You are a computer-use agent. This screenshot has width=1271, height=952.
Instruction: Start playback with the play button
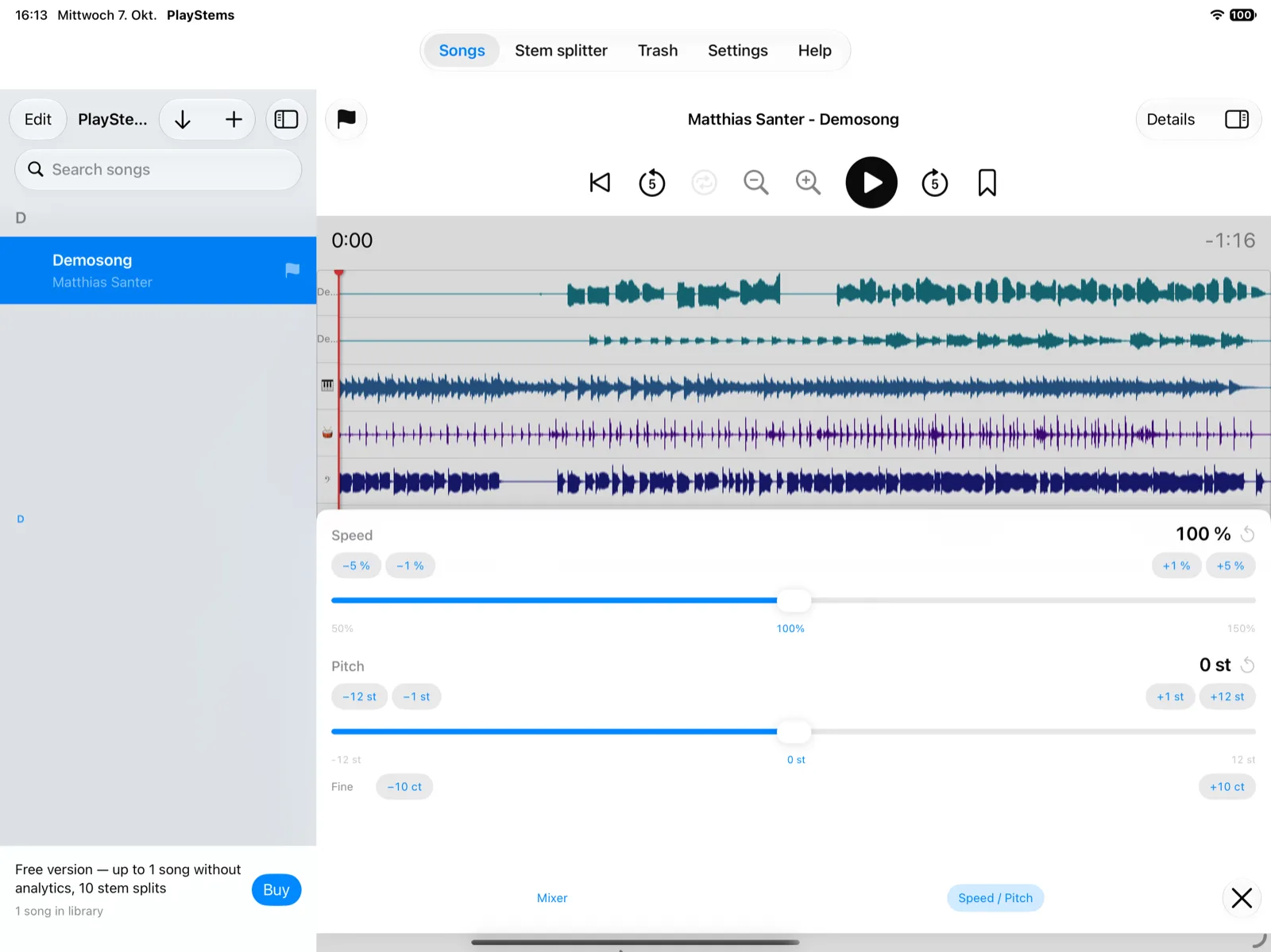point(871,183)
